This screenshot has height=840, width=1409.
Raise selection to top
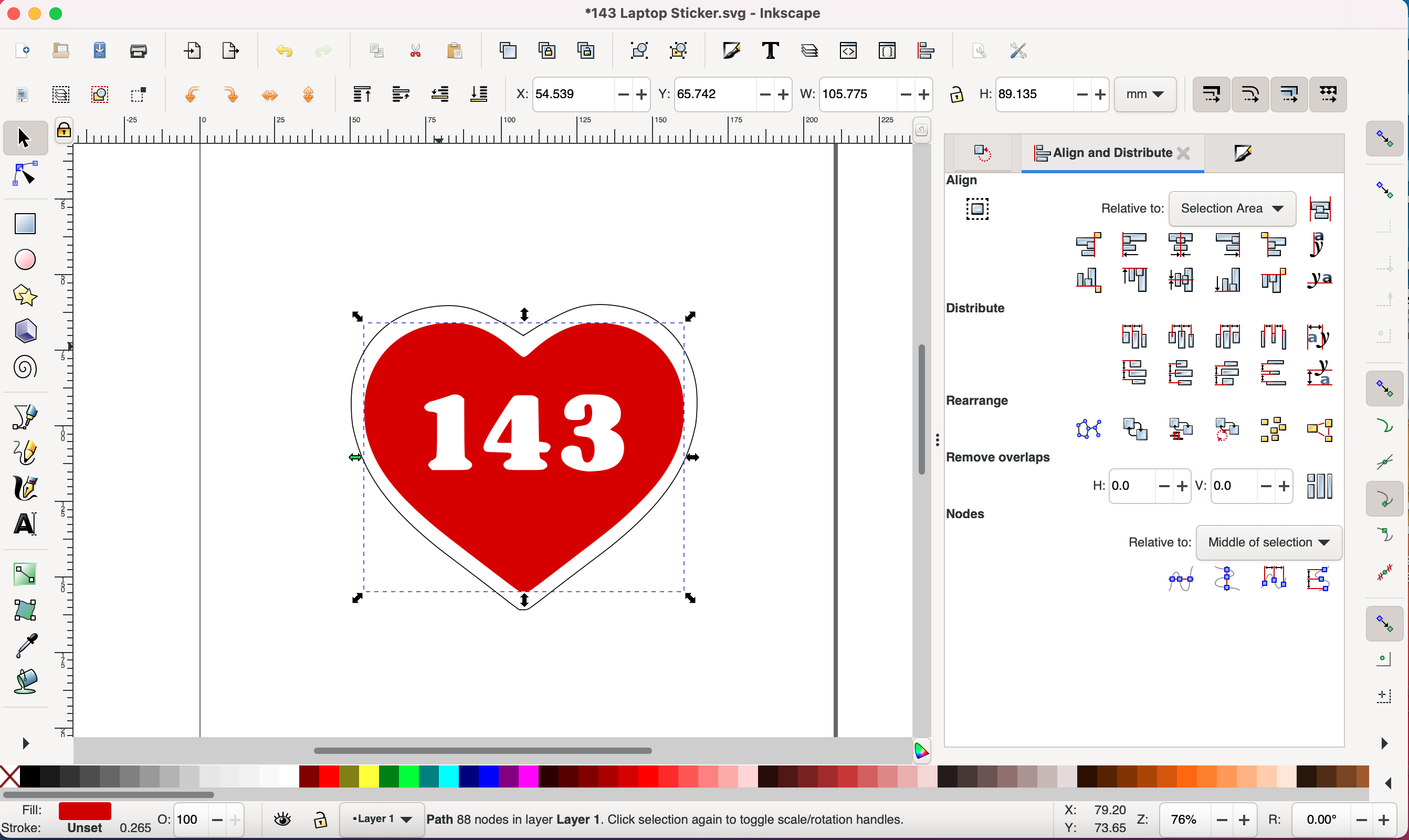(x=362, y=94)
